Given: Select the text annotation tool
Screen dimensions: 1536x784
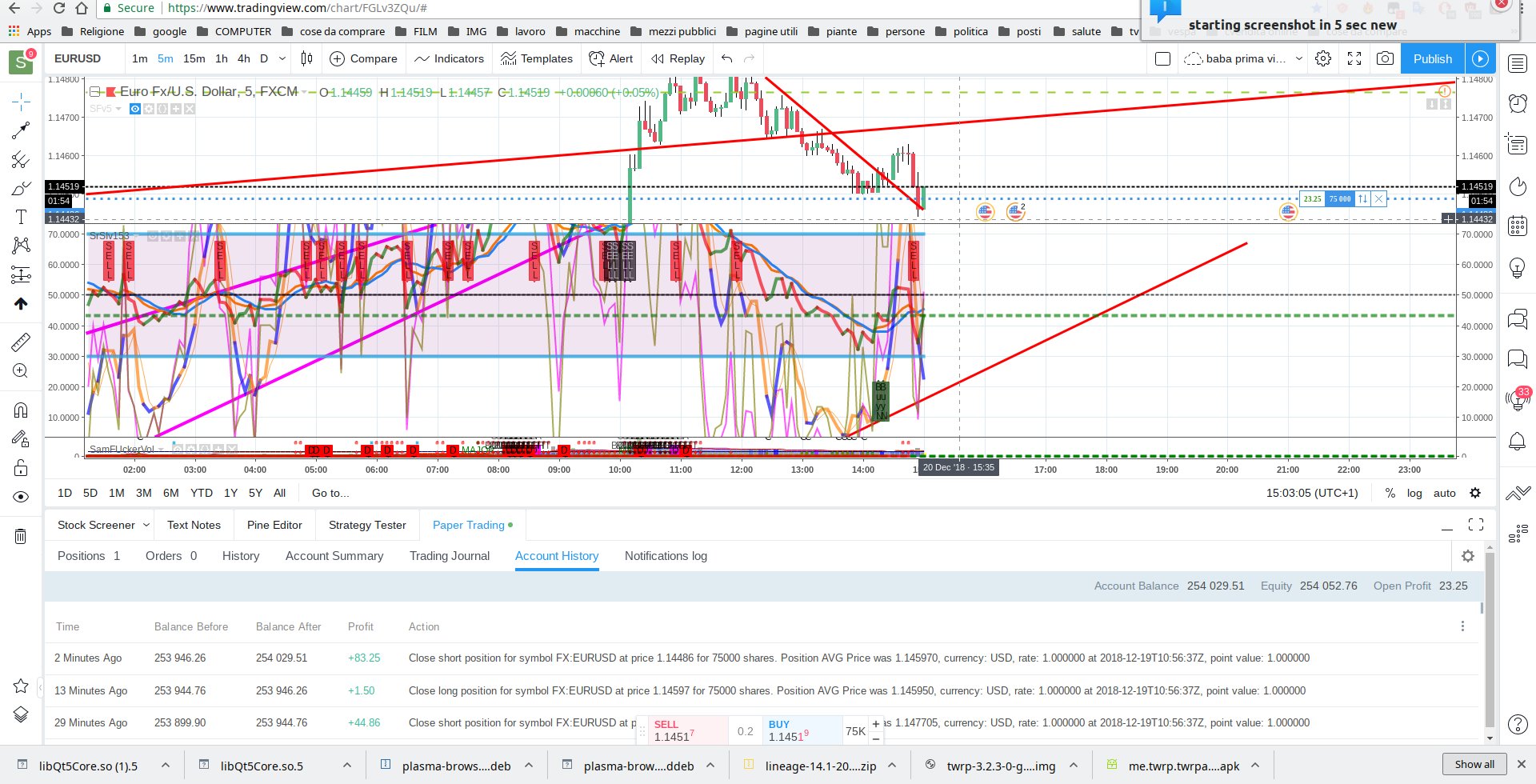Looking at the screenshot, I should (21, 217).
